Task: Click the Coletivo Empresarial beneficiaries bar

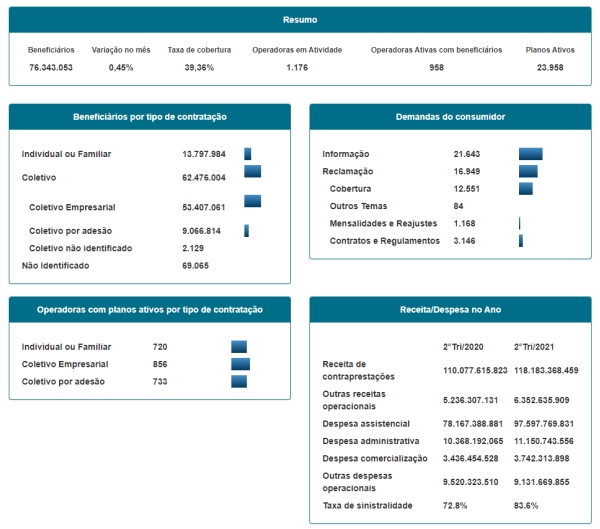Action: [x=252, y=201]
